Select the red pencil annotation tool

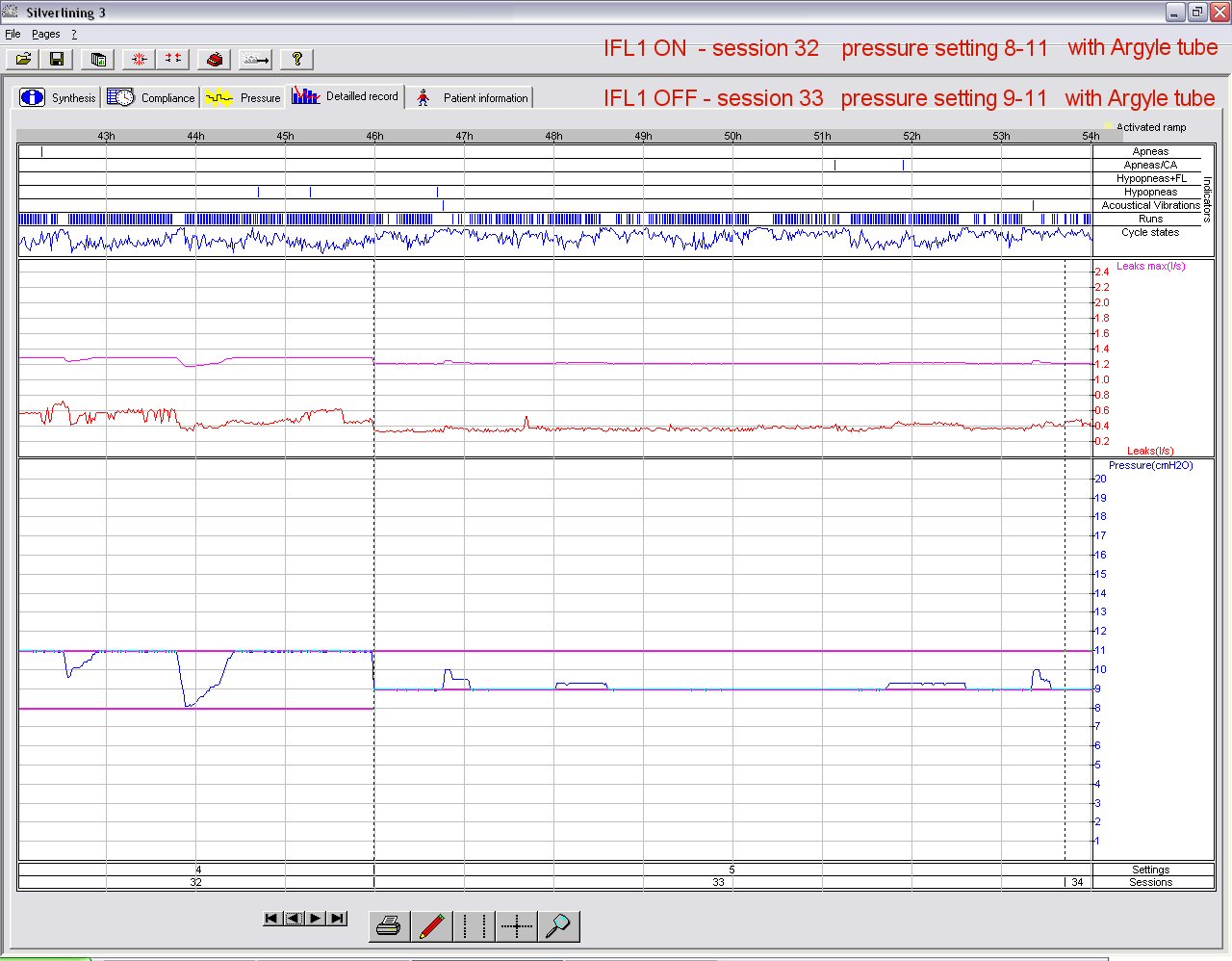pyautogui.click(x=431, y=926)
